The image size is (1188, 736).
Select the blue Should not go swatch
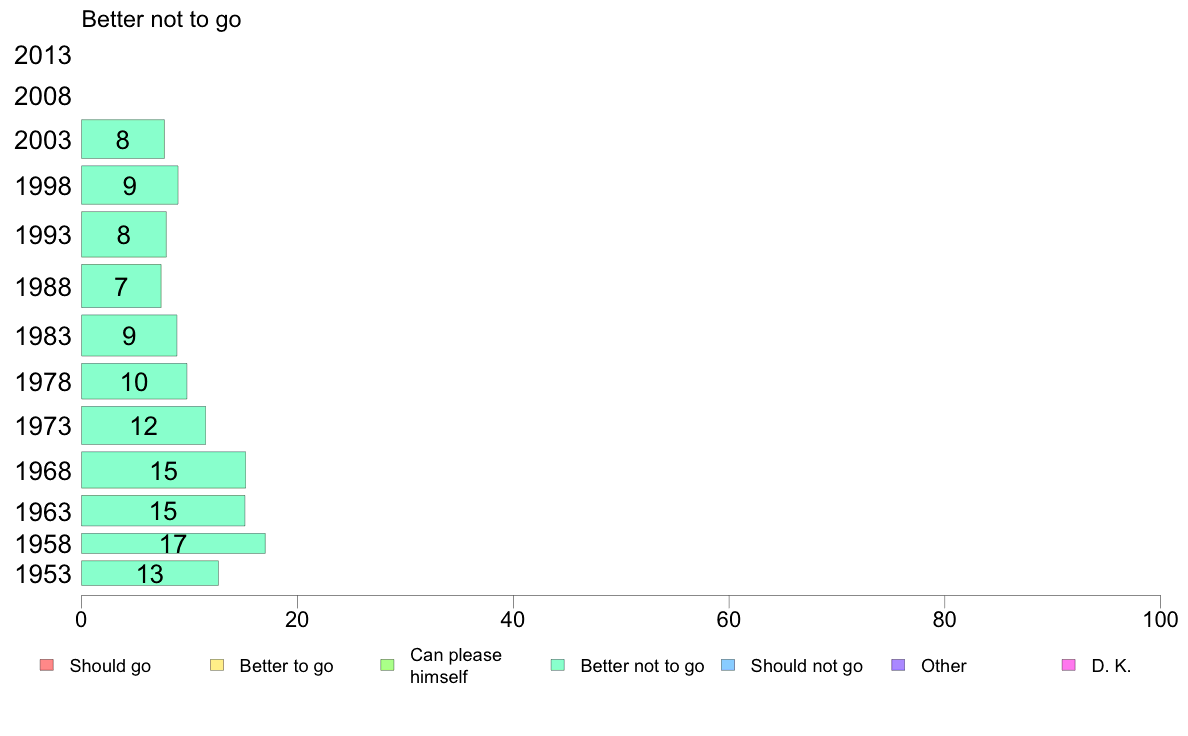tap(728, 666)
